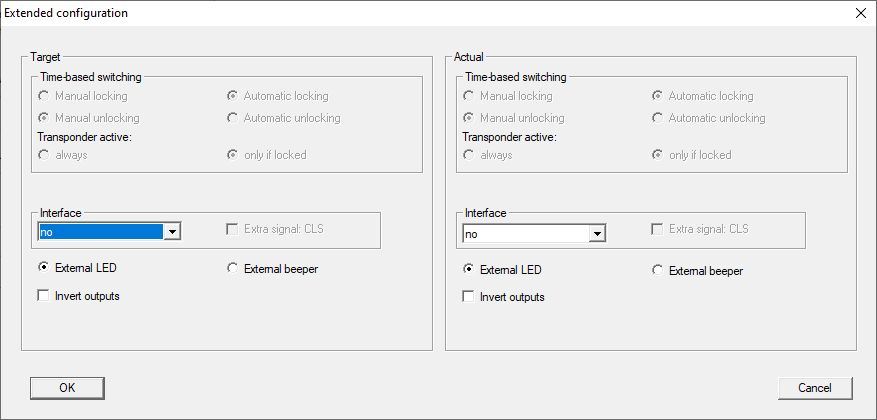Screen dimensions: 877x420
Task: Open the Actual Interface dropdown arrow
Action: [597, 234]
